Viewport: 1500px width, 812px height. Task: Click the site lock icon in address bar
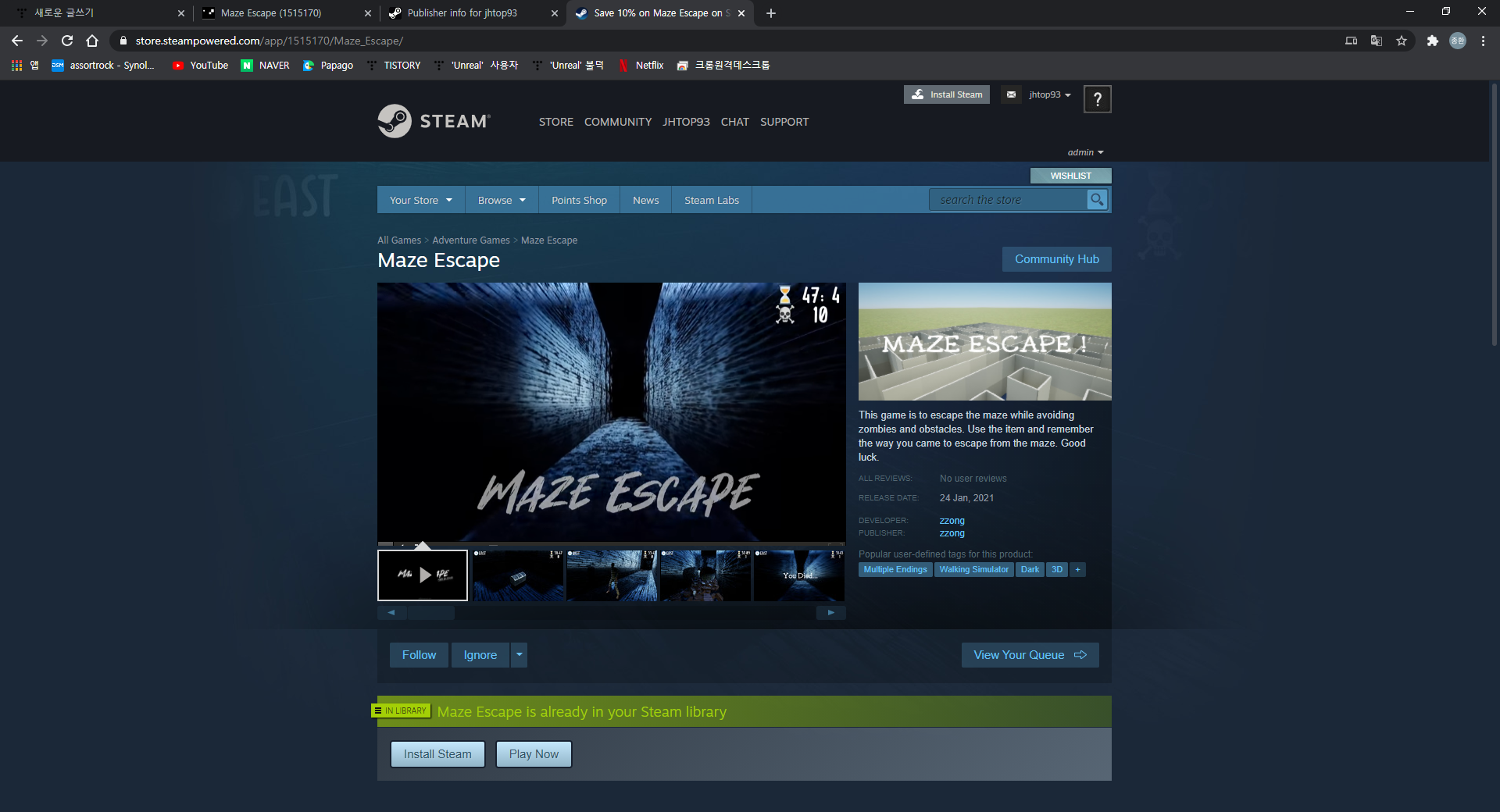pos(123,41)
